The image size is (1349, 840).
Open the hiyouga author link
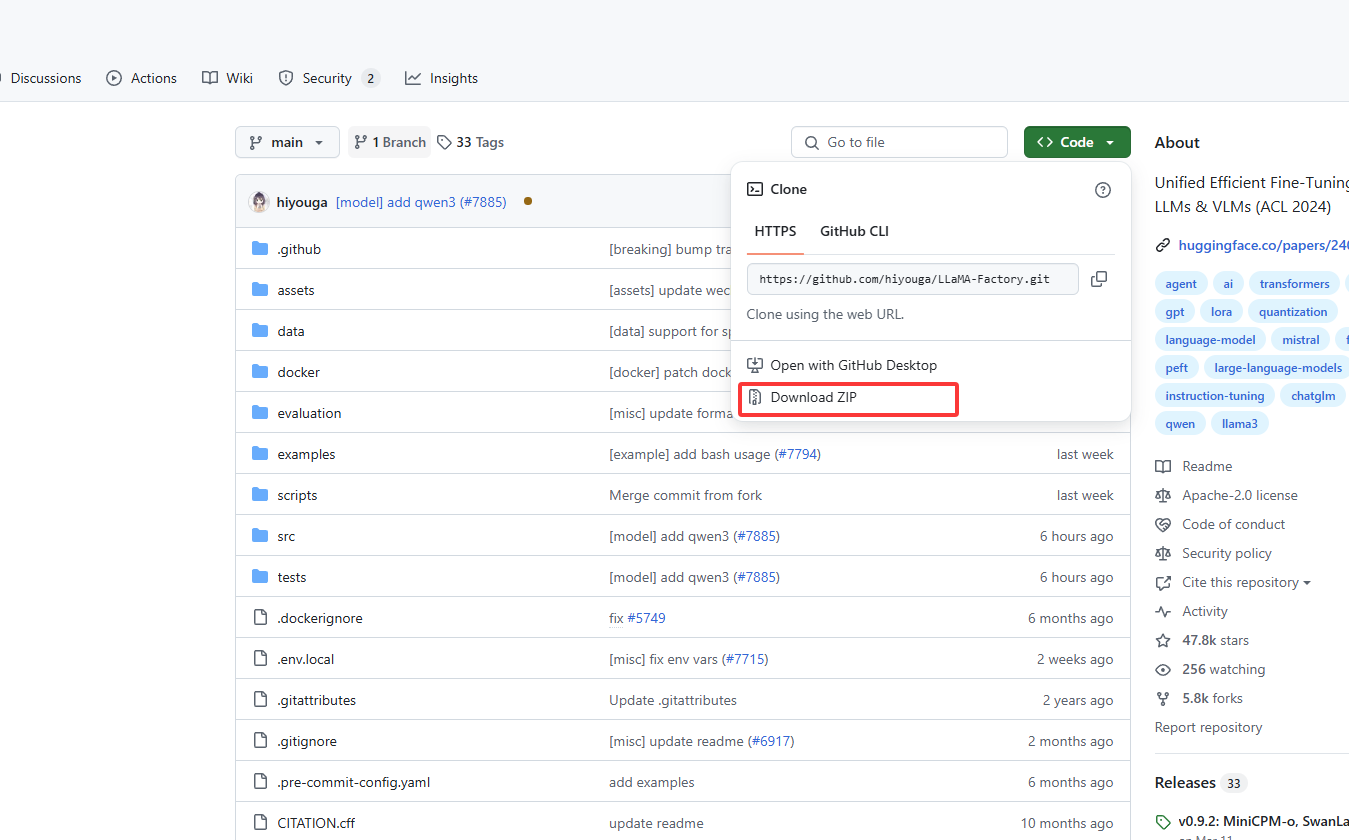pos(302,202)
